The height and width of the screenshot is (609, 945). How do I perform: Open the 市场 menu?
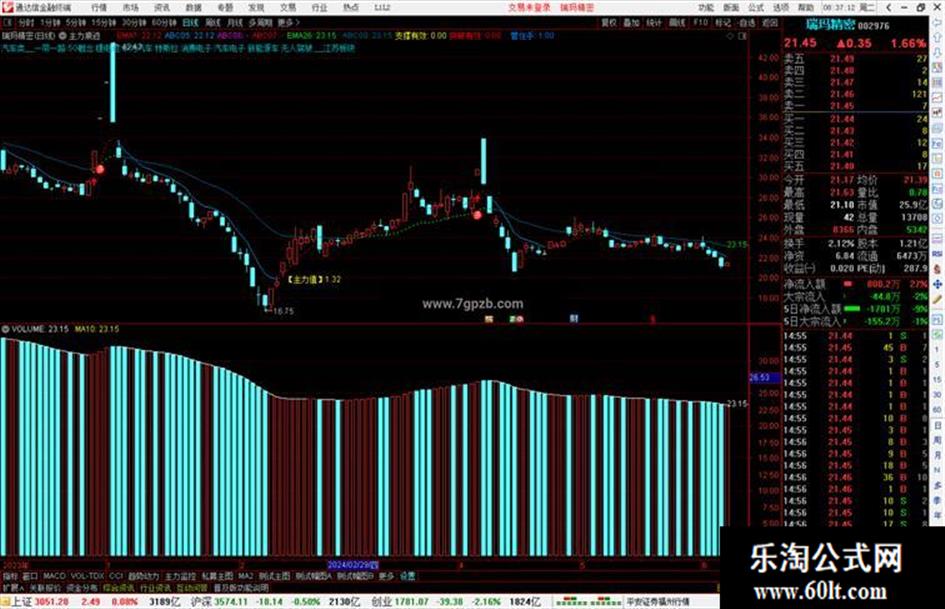coord(130,8)
